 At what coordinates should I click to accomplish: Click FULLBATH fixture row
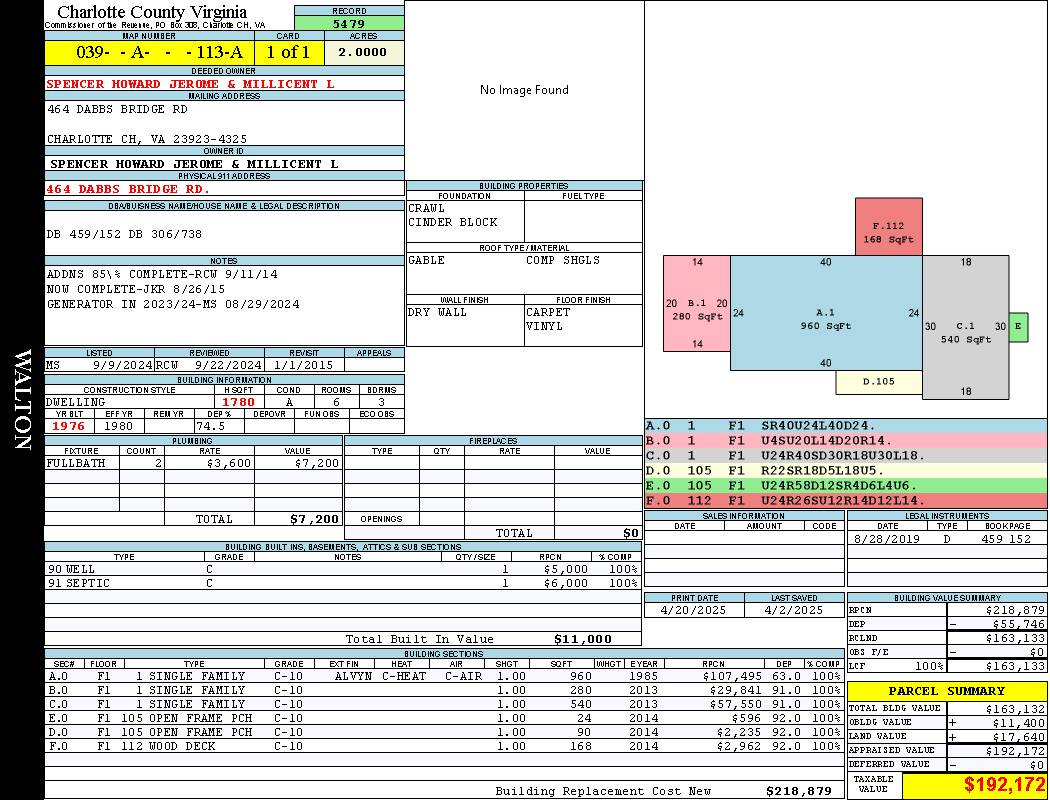coord(194,463)
